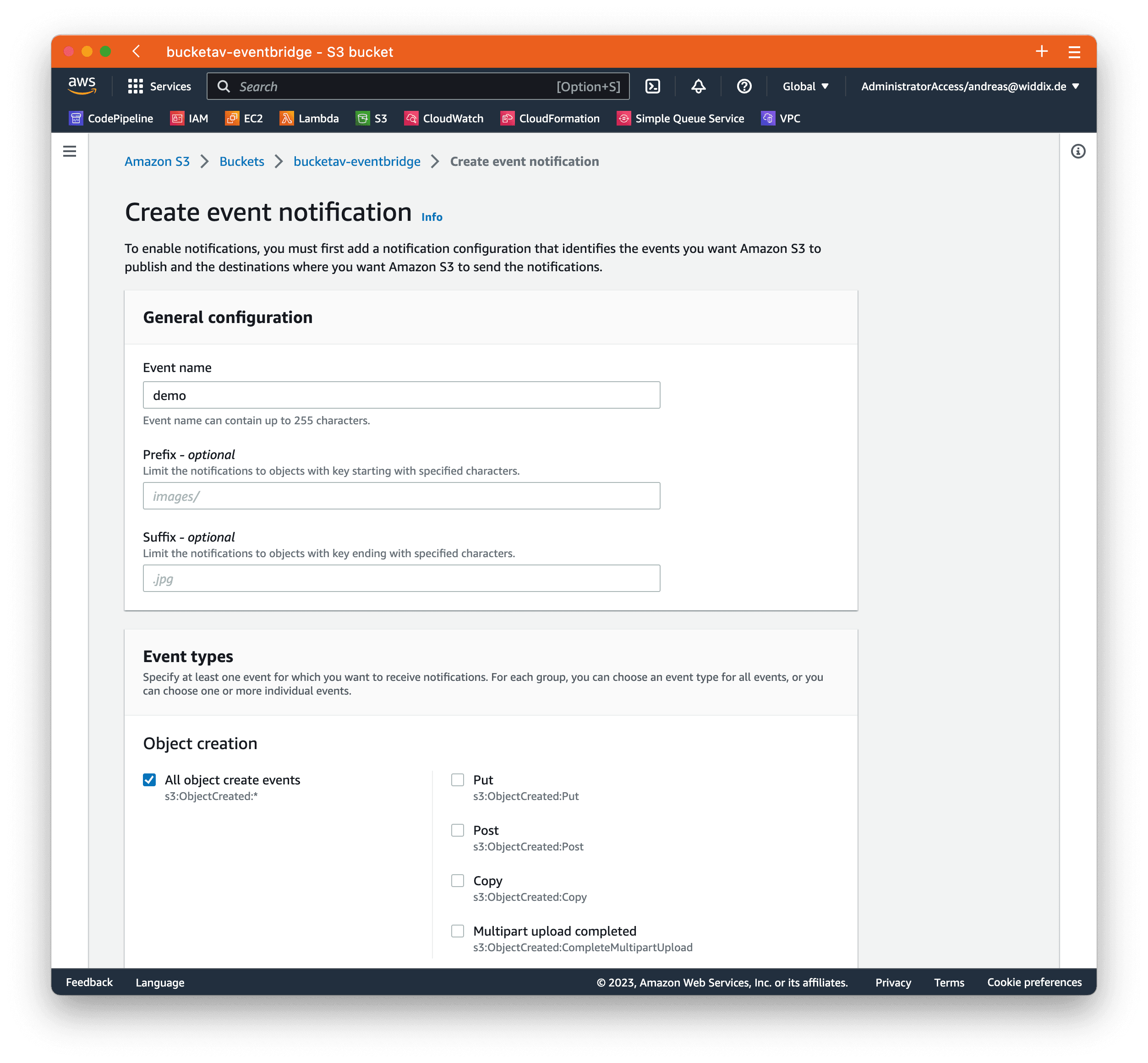The width and height of the screenshot is (1148, 1063).
Task: Edit the Prefix optional field
Action: [401, 495]
